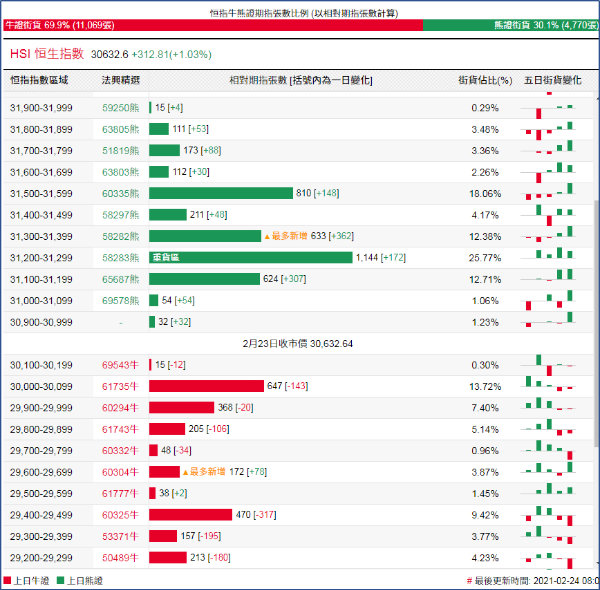600x590 pixels.
Task: Open warrant link 60335熊
Action: point(121,194)
